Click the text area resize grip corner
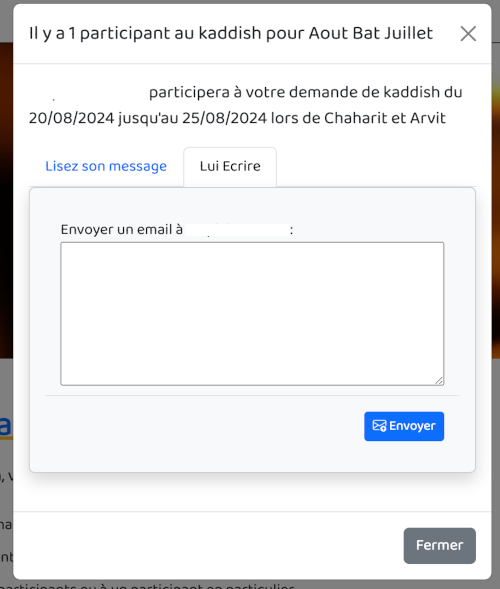Screen dimensions: 500x589 (x=439, y=381)
